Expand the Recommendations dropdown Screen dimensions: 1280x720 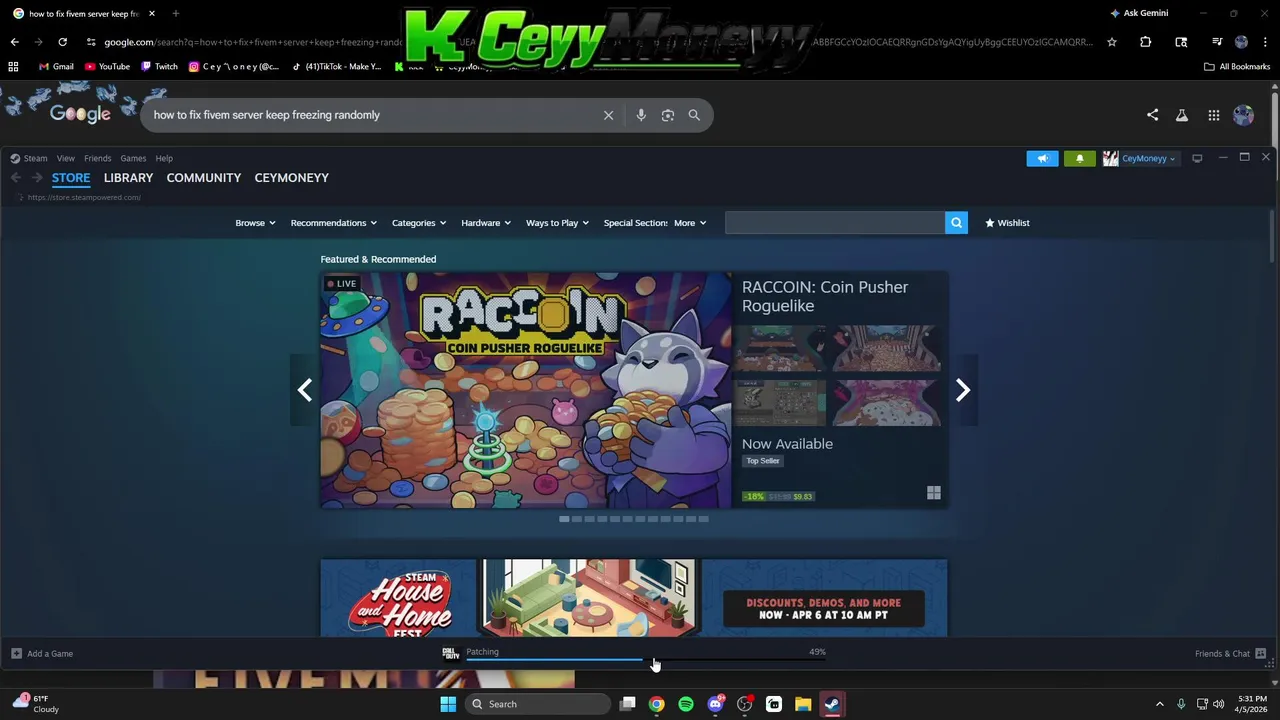pyautogui.click(x=334, y=223)
